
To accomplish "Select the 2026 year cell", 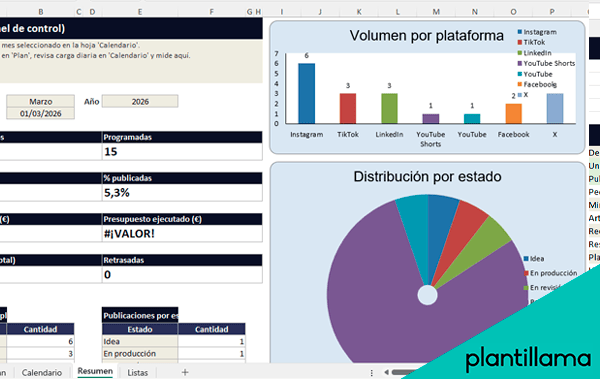I will point(140,101).
